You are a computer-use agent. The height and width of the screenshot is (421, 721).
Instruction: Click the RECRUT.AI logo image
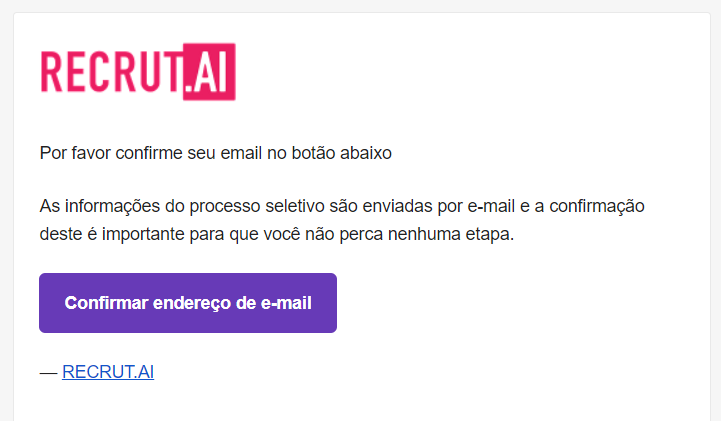point(138,72)
